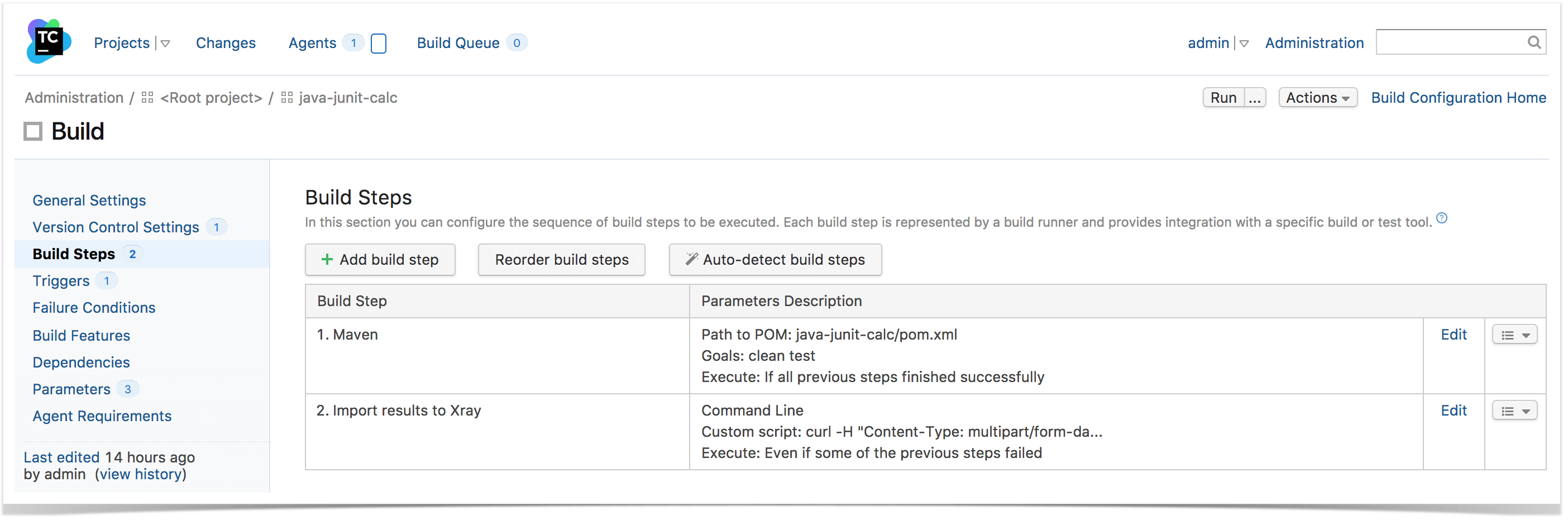Click Add build step button
Viewport: 1568px width, 520px height.
(380, 260)
